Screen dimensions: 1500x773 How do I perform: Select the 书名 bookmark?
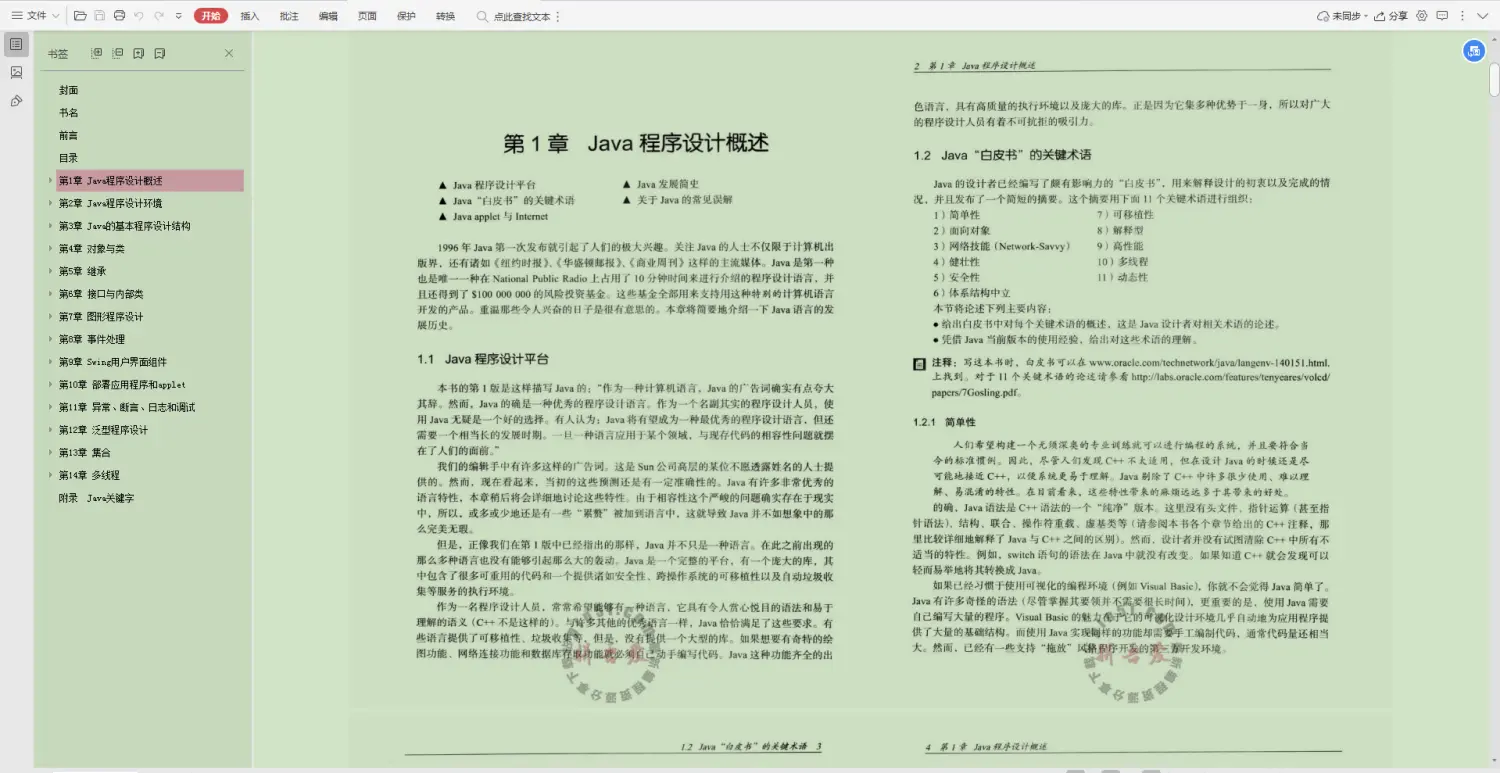68,113
